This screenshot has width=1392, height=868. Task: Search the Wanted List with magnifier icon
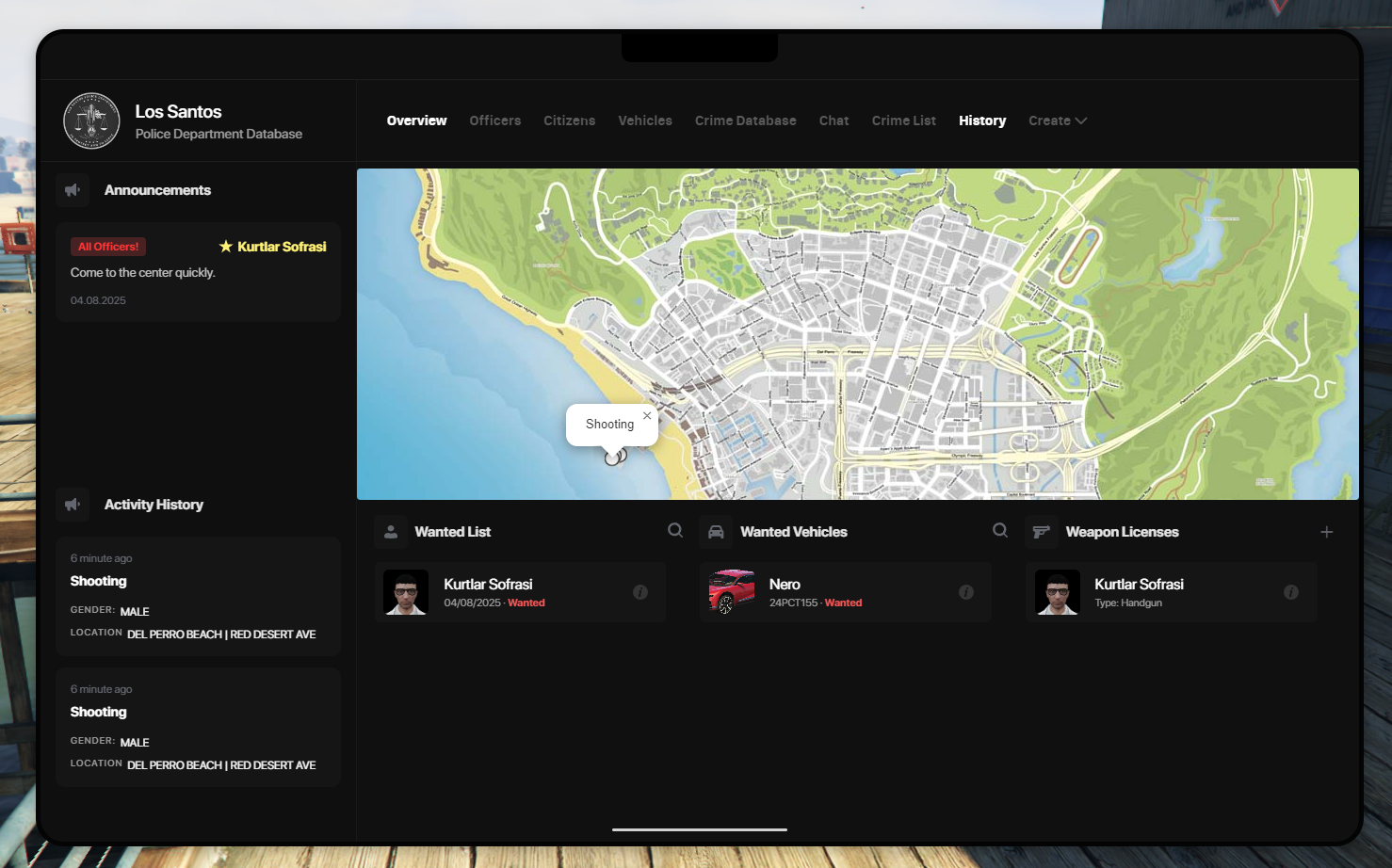675,531
